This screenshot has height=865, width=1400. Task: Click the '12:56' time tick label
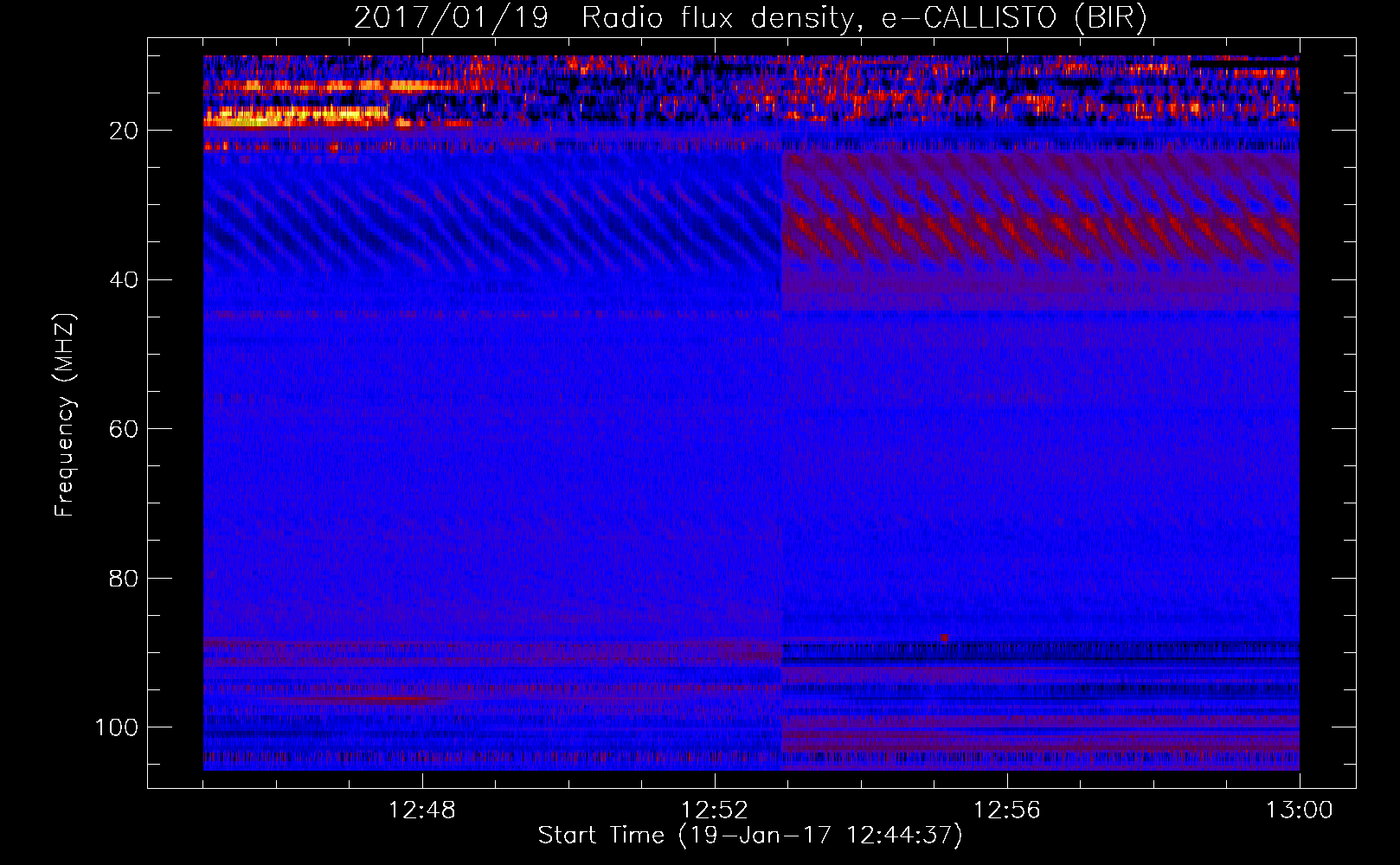(1007, 811)
